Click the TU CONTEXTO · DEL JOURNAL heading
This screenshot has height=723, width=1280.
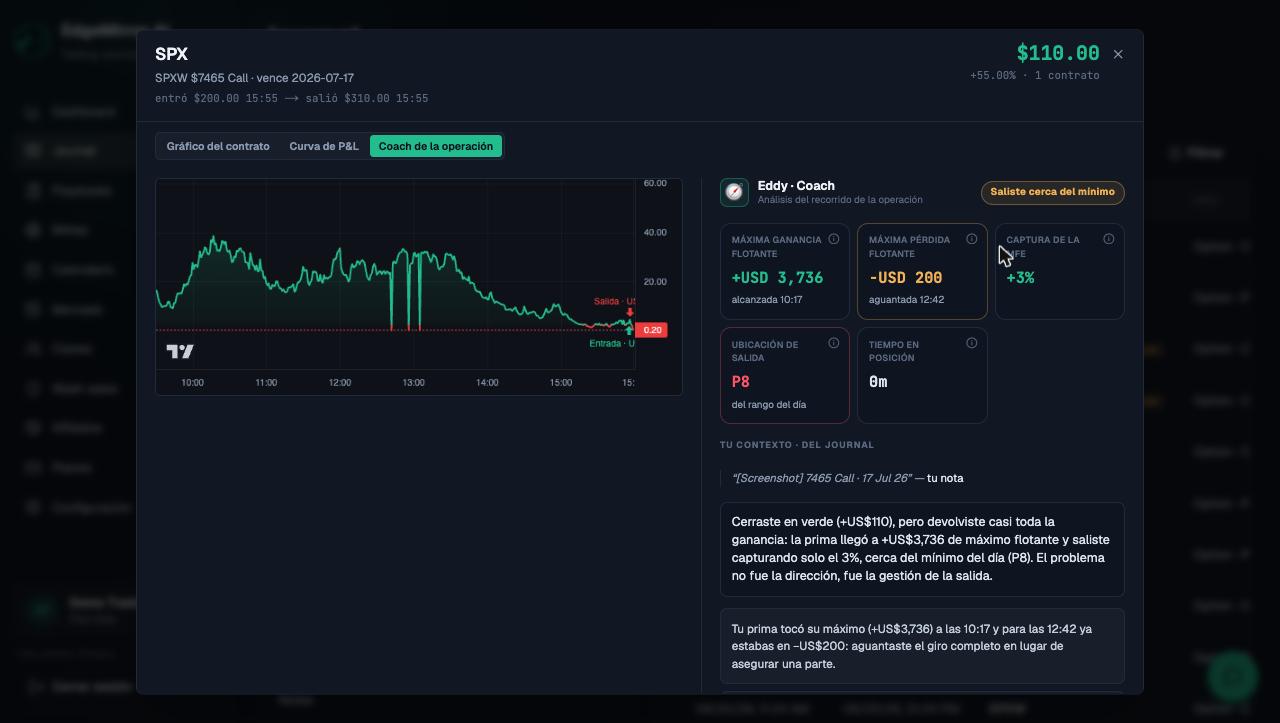(x=797, y=445)
